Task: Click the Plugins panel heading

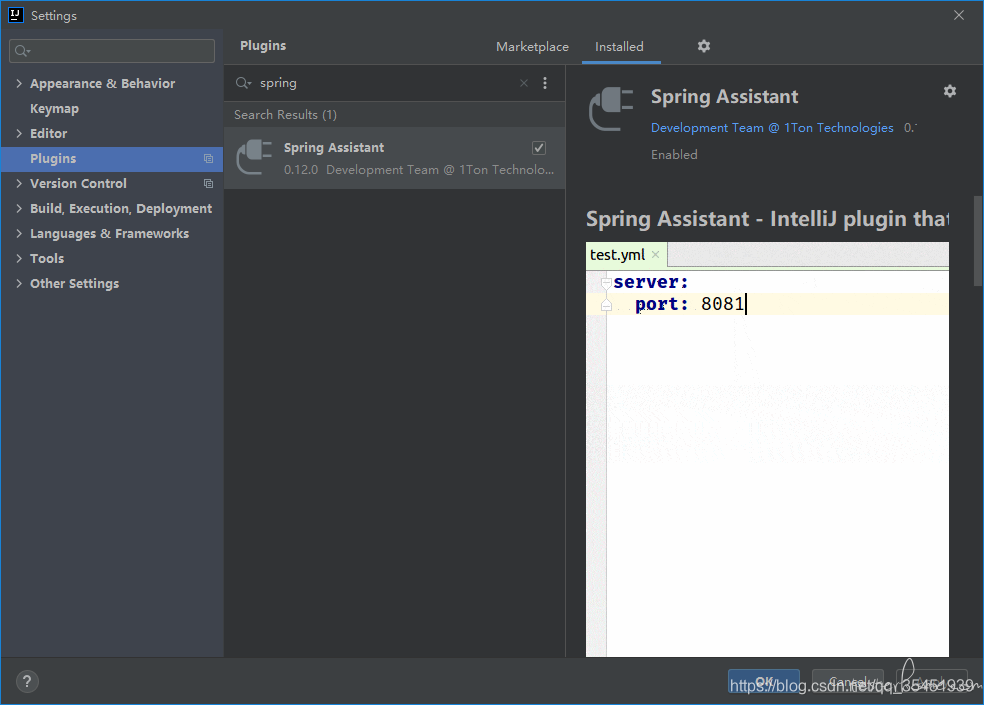Action: pyautogui.click(x=263, y=45)
